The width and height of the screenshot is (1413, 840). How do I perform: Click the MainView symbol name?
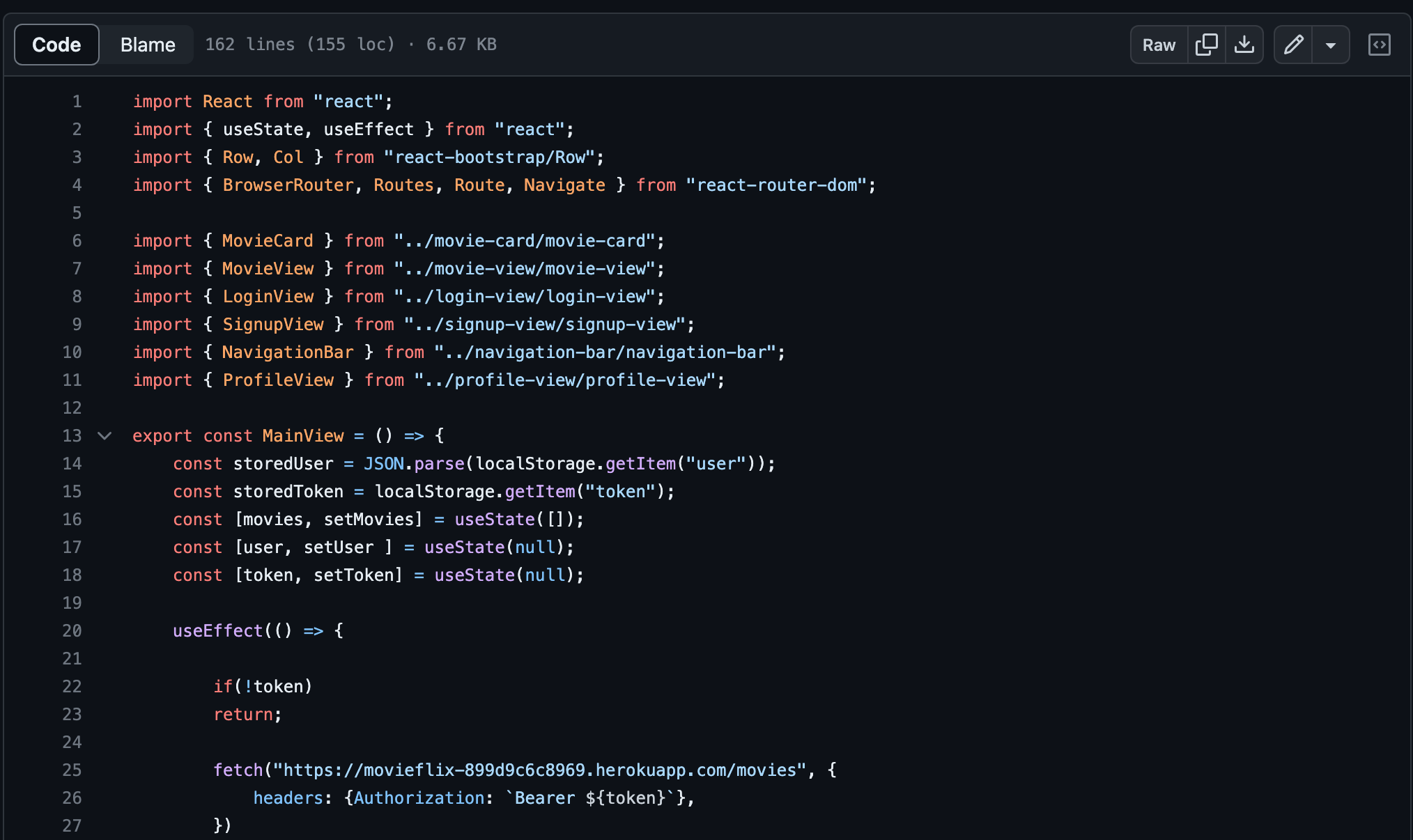click(x=303, y=436)
